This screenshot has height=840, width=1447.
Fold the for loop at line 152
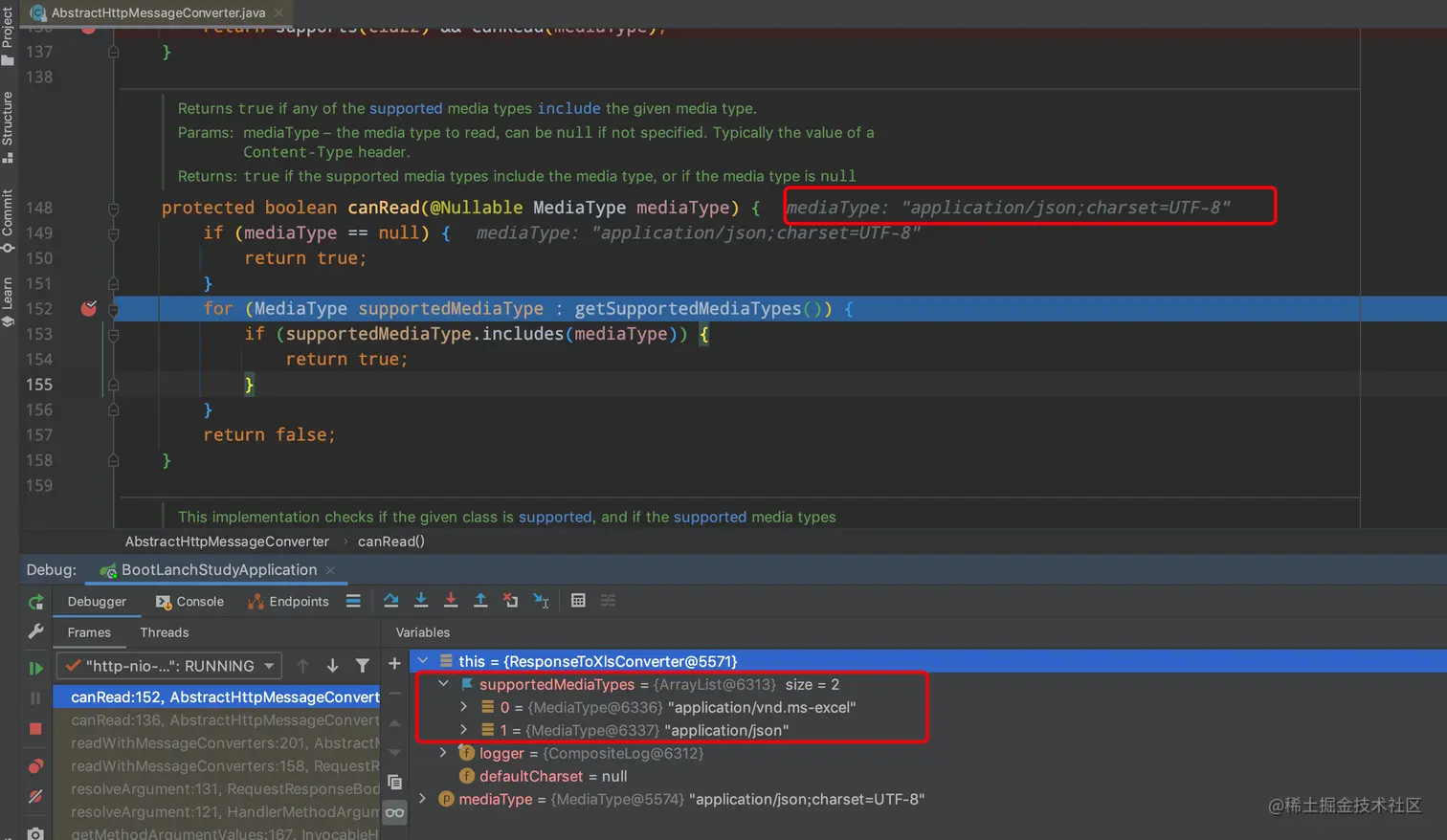(113, 309)
